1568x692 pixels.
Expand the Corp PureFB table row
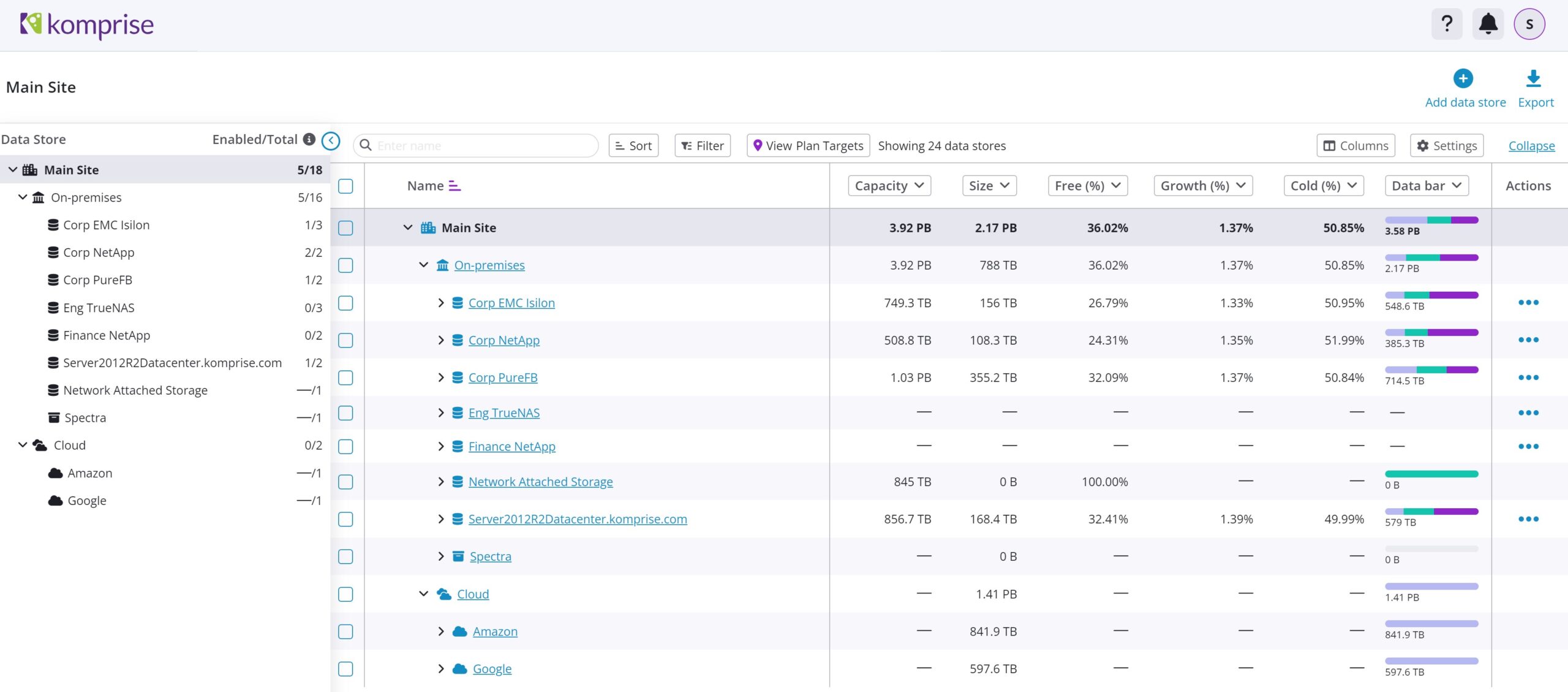coord(441,378)
